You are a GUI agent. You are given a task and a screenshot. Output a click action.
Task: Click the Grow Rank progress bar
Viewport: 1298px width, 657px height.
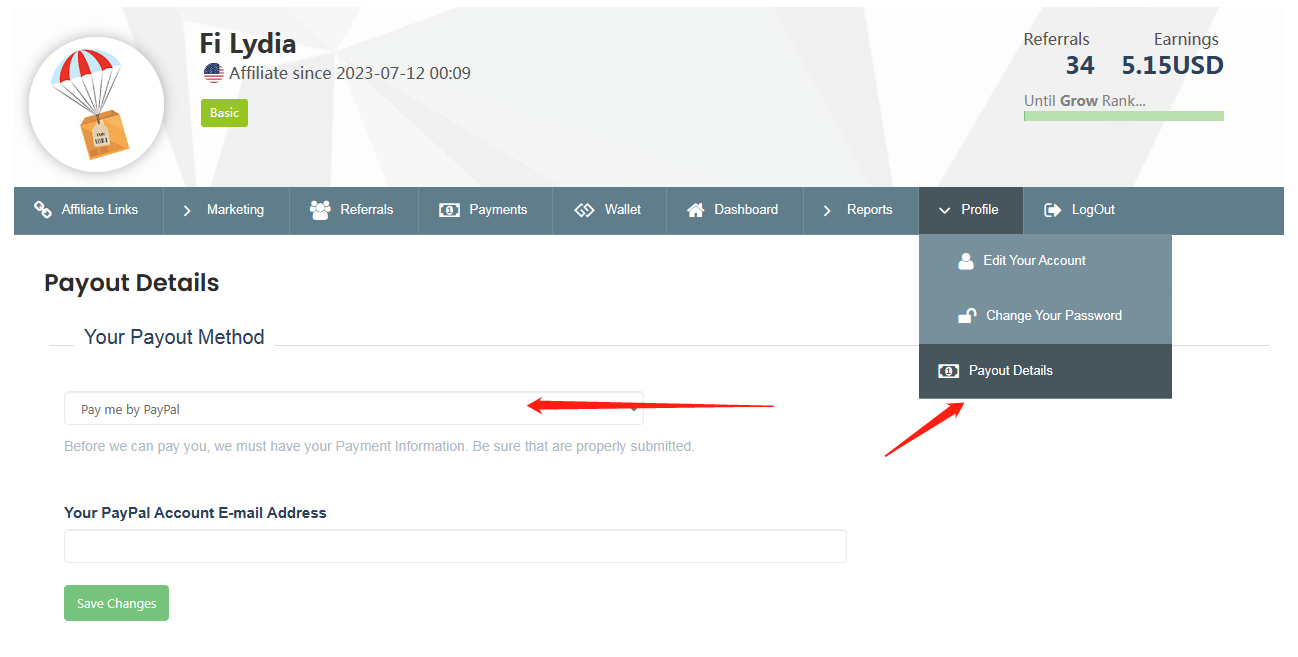point(1123,116)
